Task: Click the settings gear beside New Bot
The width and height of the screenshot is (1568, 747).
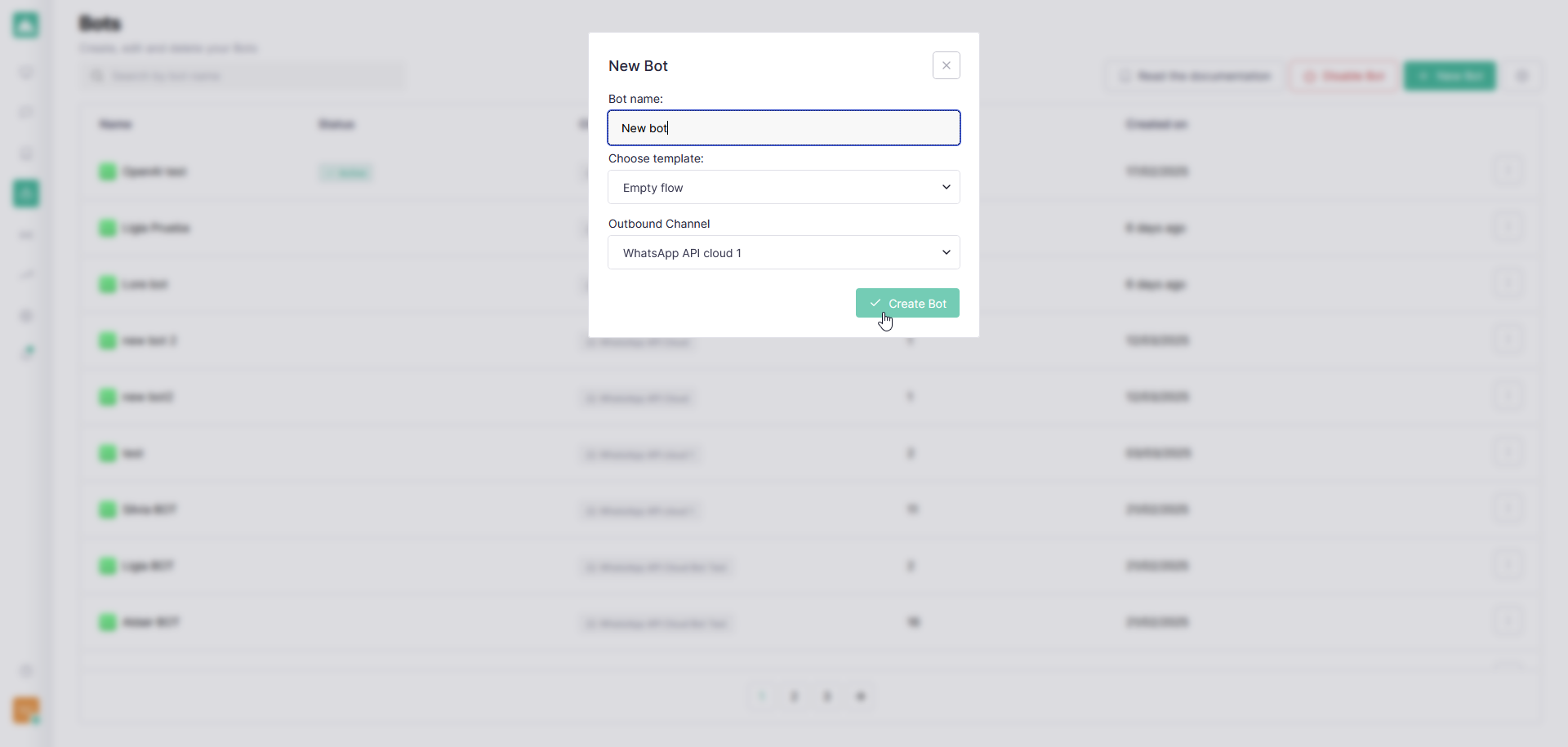Action: click(1522, 76)
